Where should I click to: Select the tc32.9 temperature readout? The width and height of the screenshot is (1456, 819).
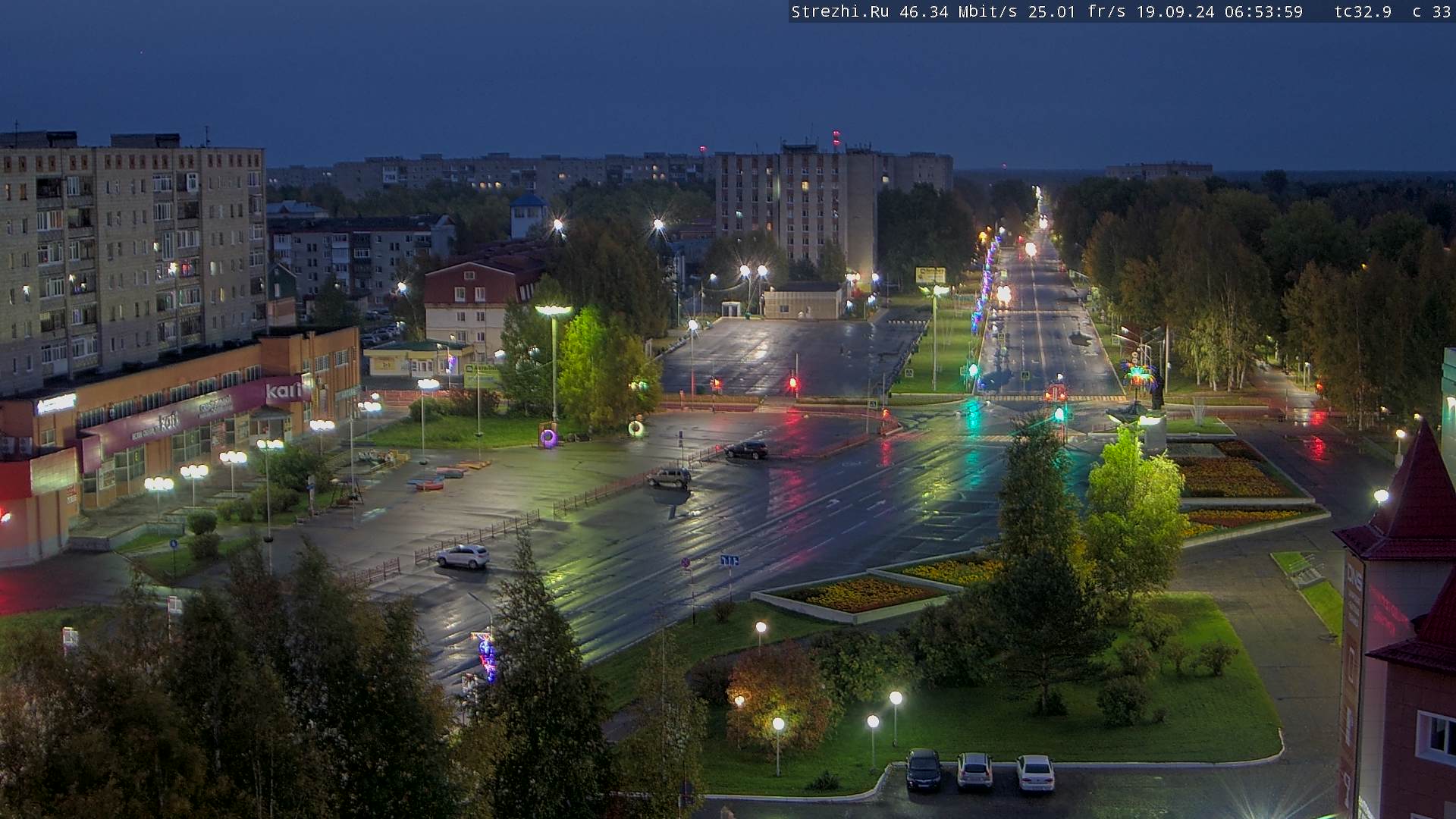coord(1363,12)
